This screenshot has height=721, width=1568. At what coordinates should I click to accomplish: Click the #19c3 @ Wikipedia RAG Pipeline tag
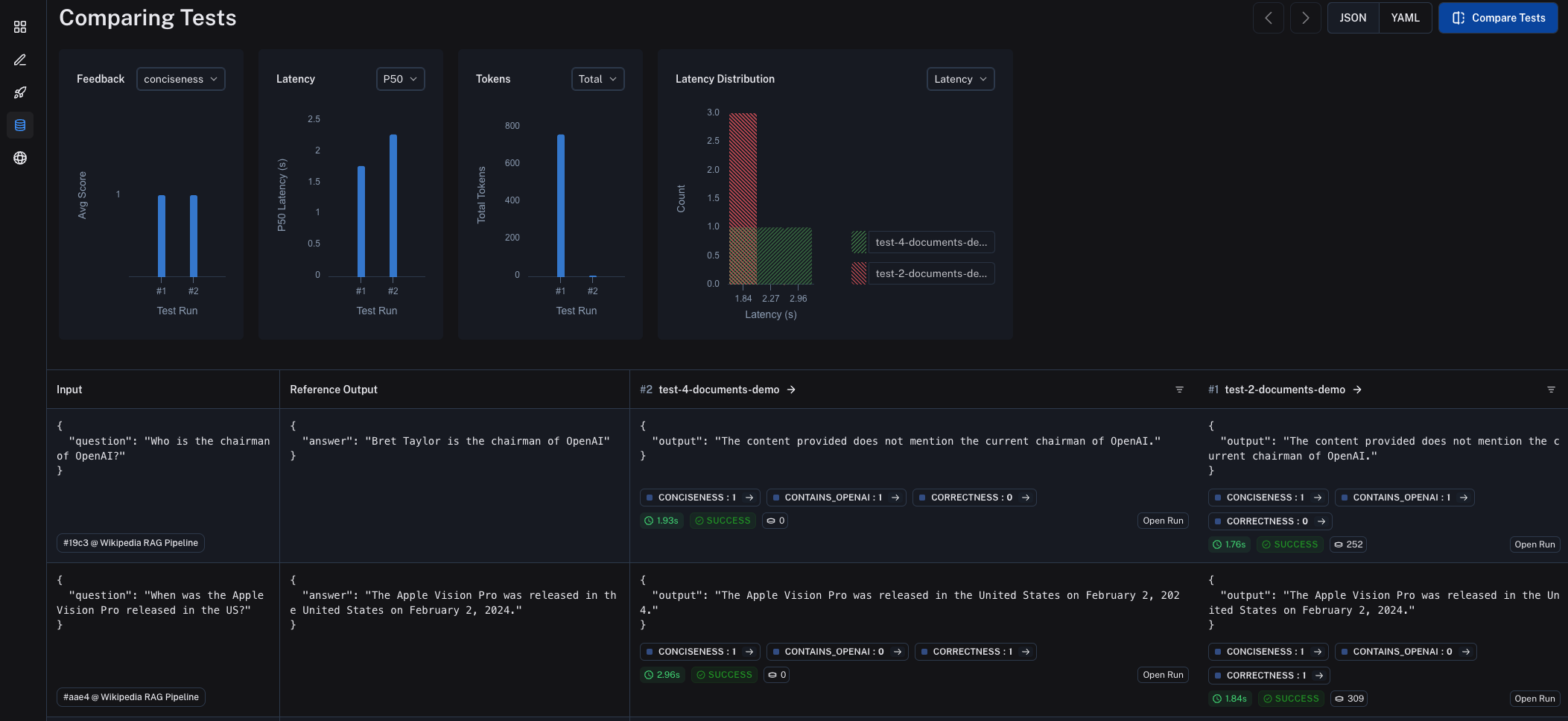pyautogui.click(x=130, y=543)
